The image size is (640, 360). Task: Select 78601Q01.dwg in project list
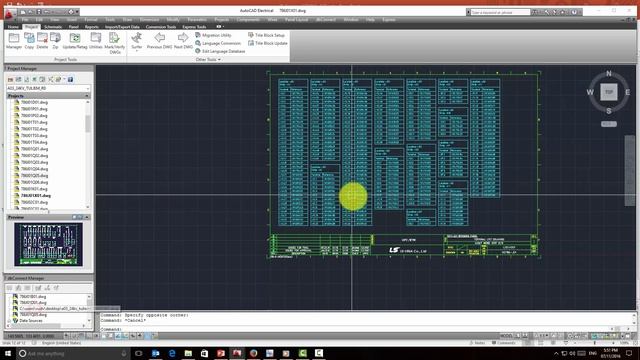pos(34,149)
